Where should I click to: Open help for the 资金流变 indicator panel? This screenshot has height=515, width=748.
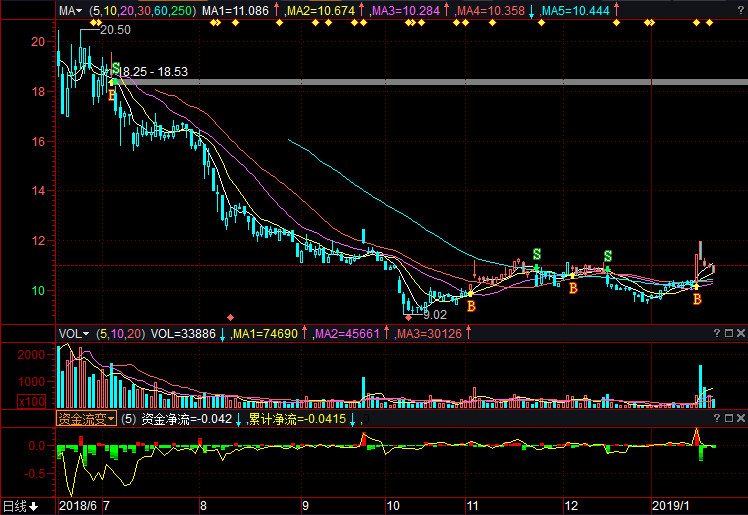(x=716, y=418)
